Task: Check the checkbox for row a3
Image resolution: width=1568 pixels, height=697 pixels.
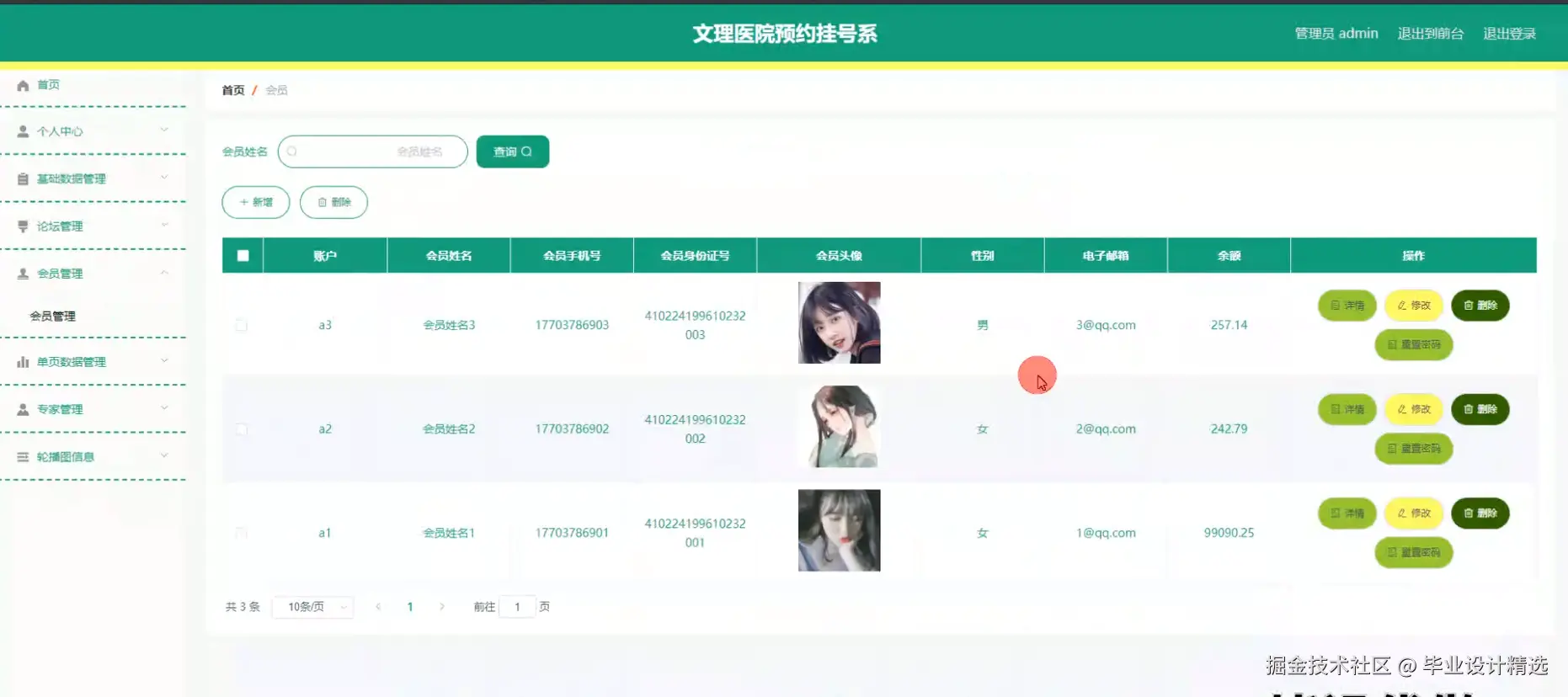Action: coord(242,325)
